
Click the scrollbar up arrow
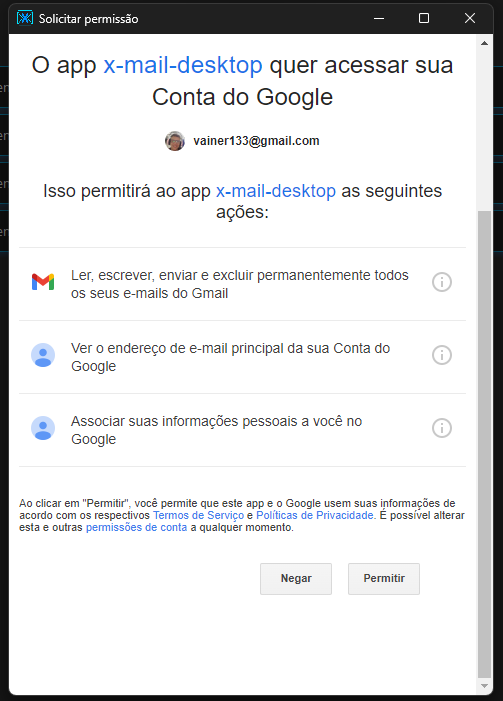pyautogui.click(x=484, y=43)
